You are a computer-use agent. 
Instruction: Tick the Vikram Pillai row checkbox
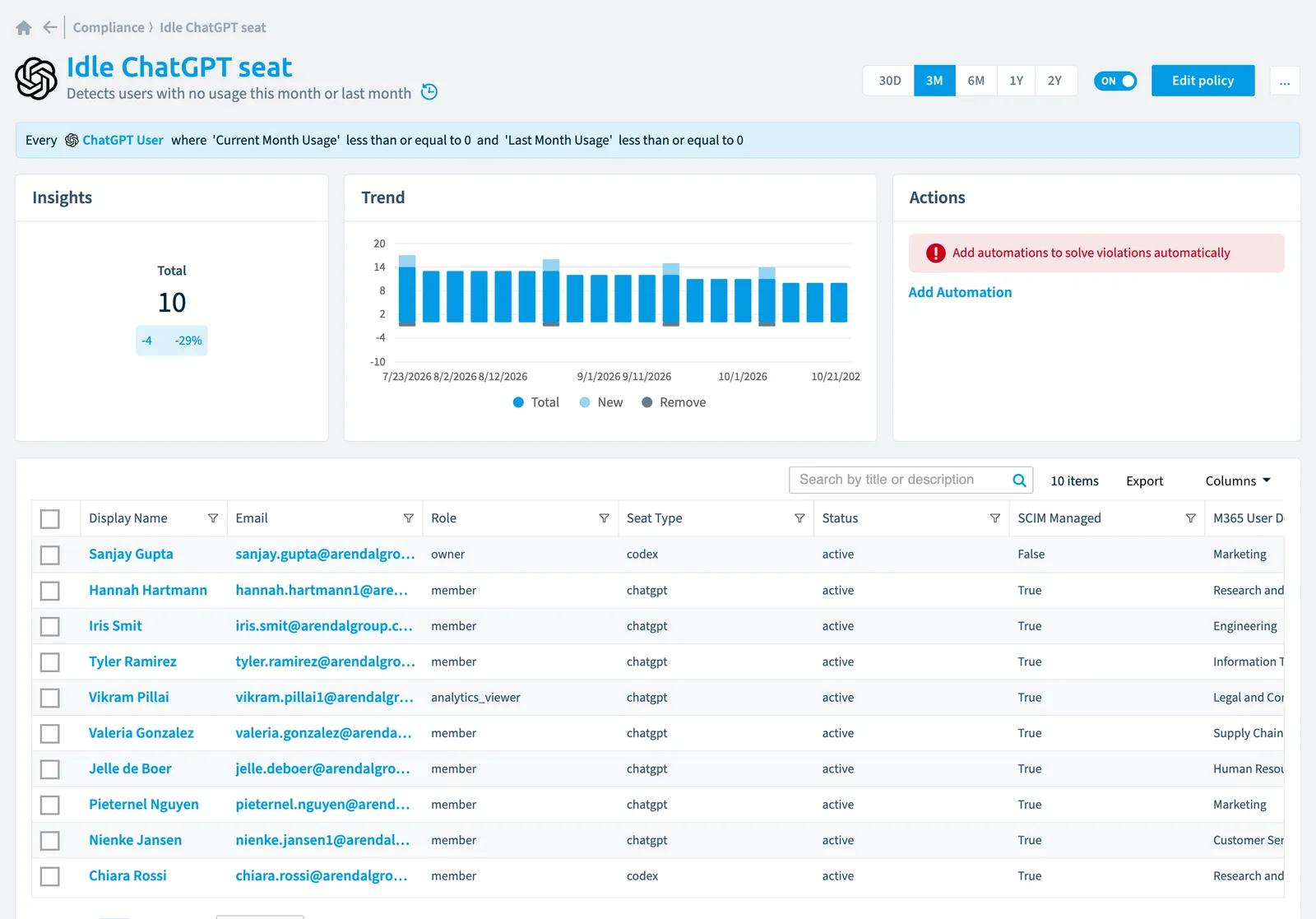click(50, 699)
